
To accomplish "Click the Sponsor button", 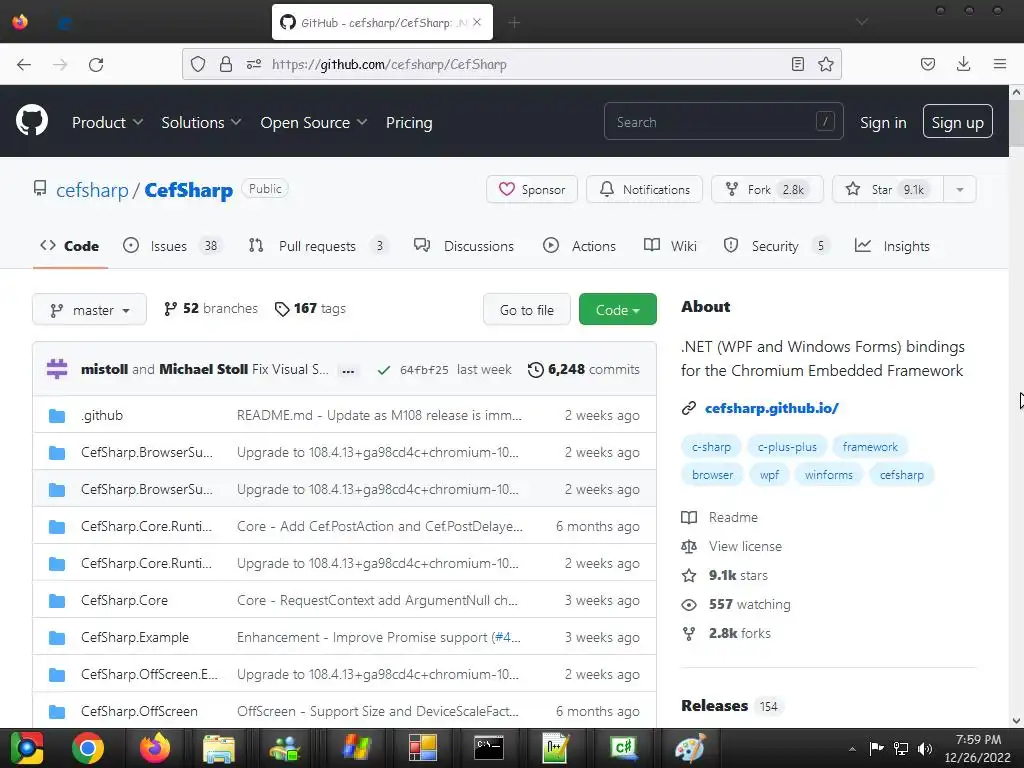I will pyautogui.click(x=532, y=189).
